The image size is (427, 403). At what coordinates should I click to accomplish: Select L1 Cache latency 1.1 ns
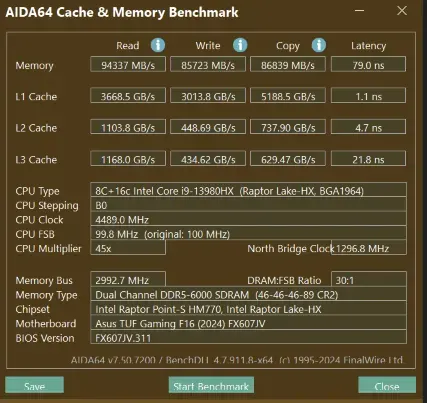[368, 96]
